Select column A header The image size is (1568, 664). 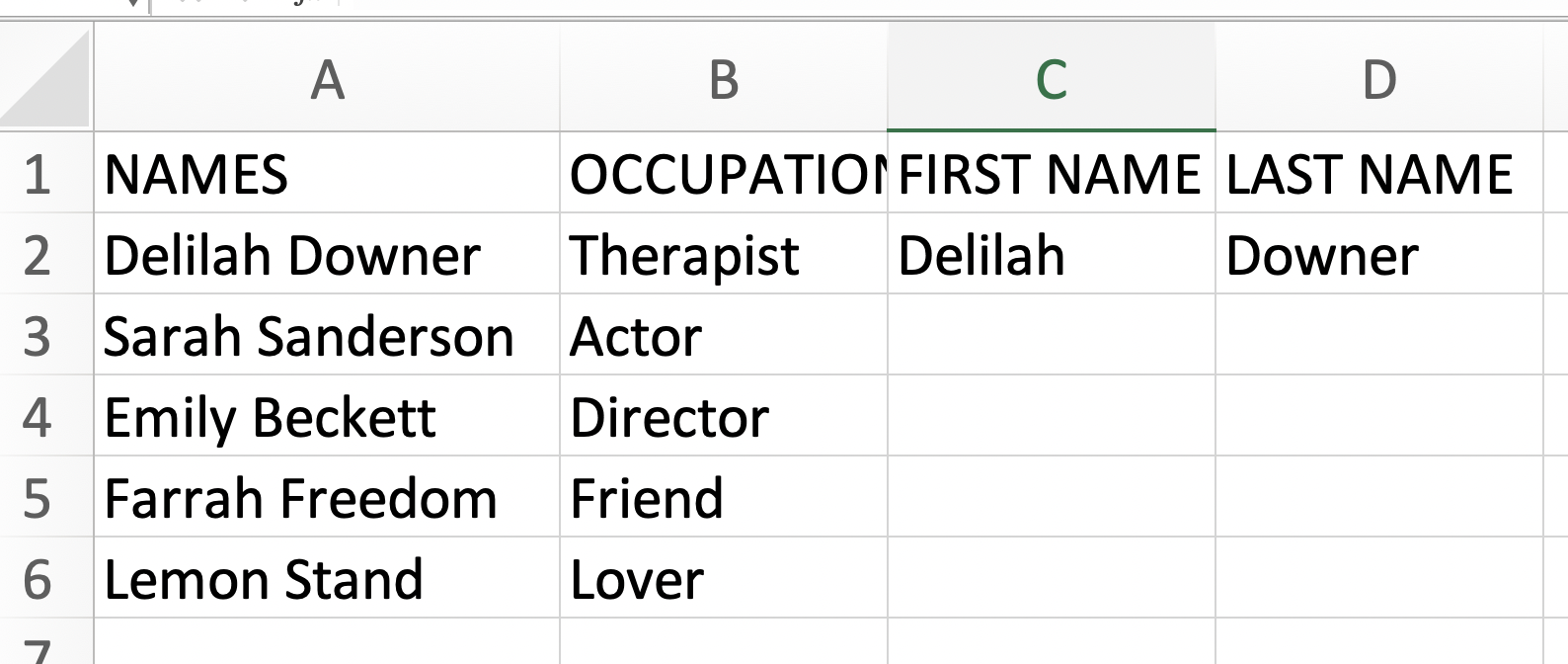coord(327,76)
